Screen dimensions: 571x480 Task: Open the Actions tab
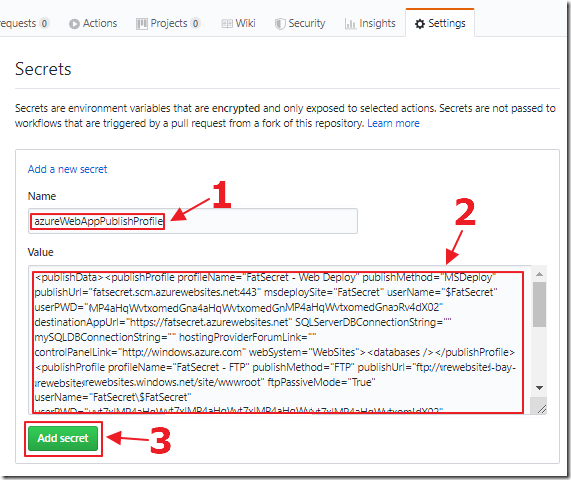(x=93, y=24)
